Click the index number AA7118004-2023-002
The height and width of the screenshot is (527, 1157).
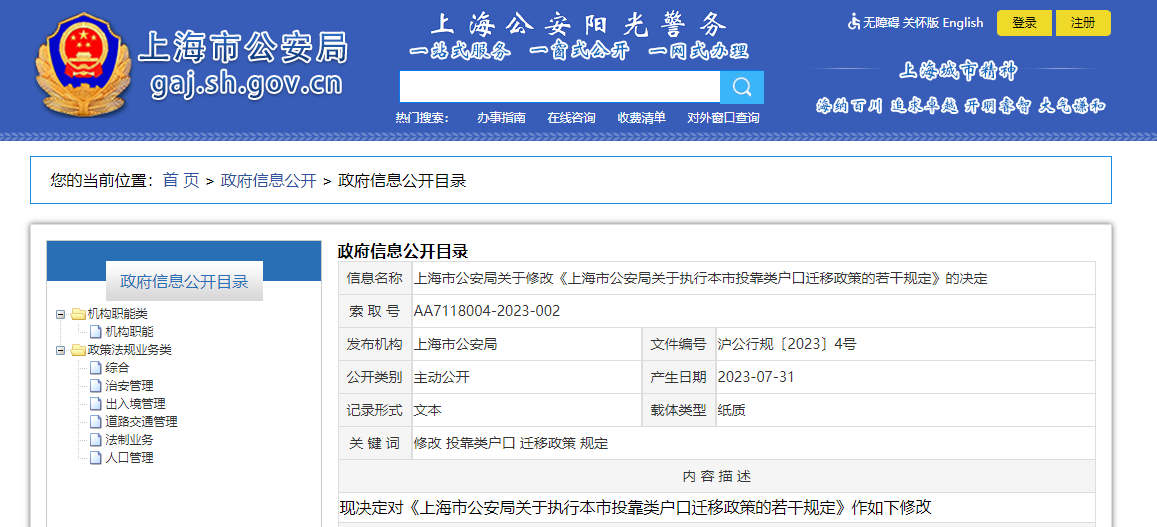point(487,311)
